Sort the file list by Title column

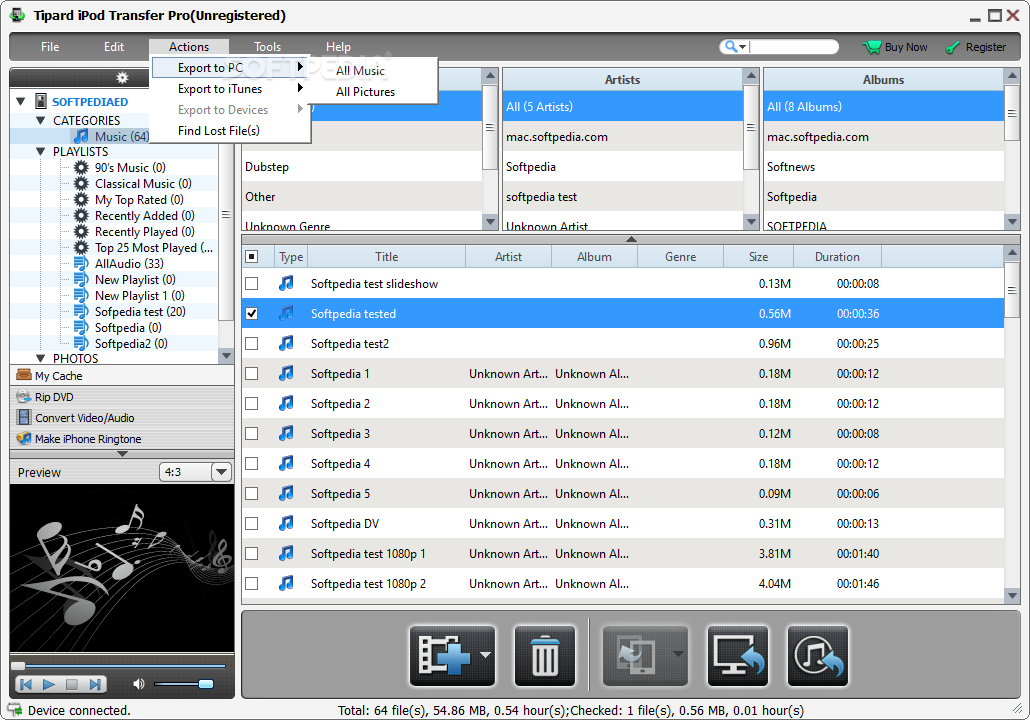coord(386,257)
